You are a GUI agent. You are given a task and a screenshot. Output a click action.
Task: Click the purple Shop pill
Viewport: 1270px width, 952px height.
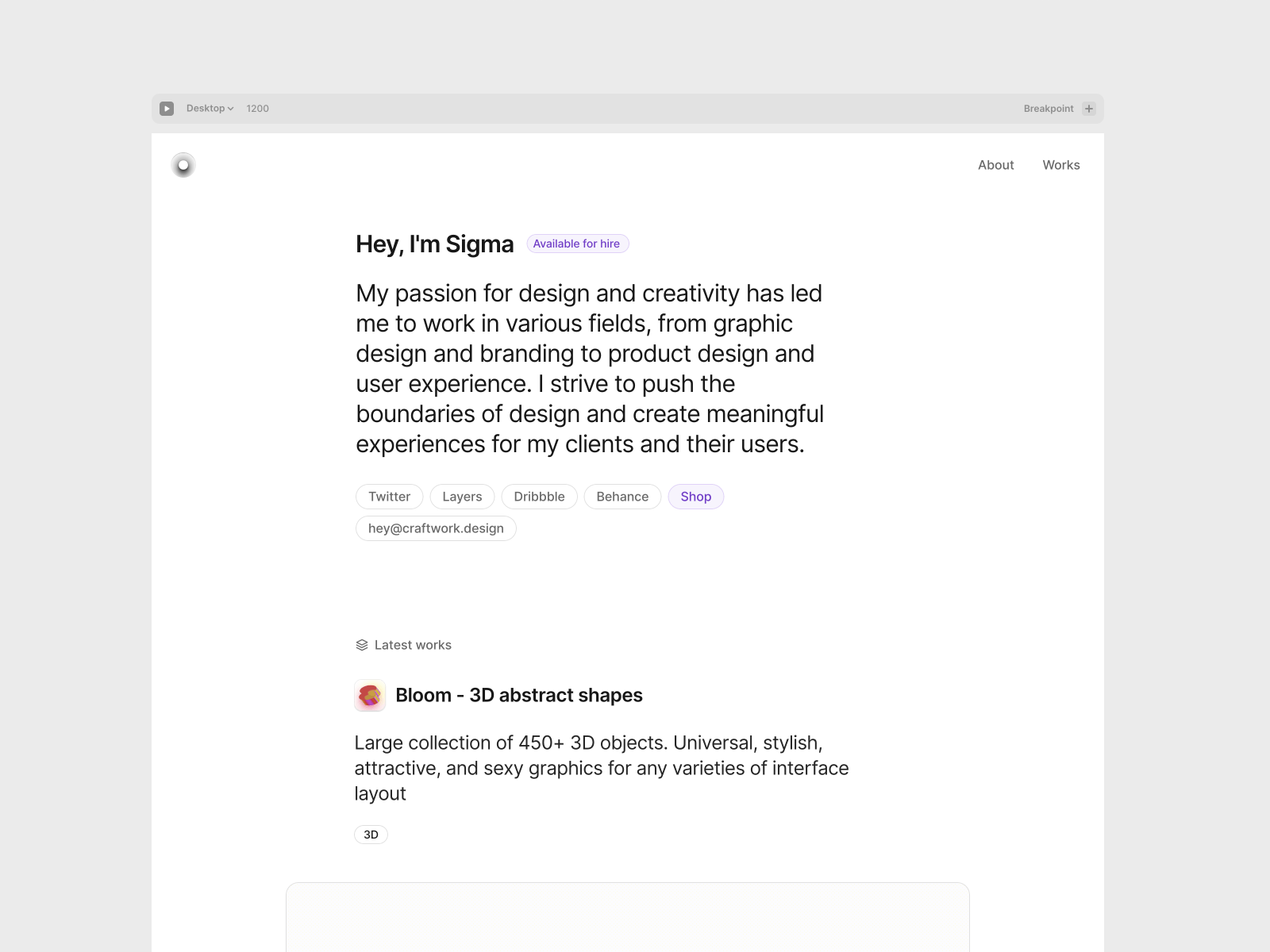coord(695,497)
